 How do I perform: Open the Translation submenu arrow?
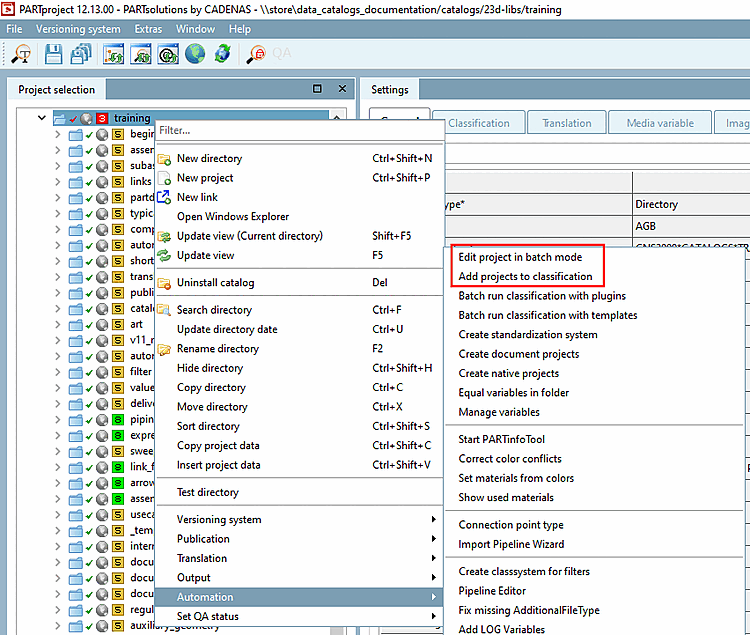point(433,558)
